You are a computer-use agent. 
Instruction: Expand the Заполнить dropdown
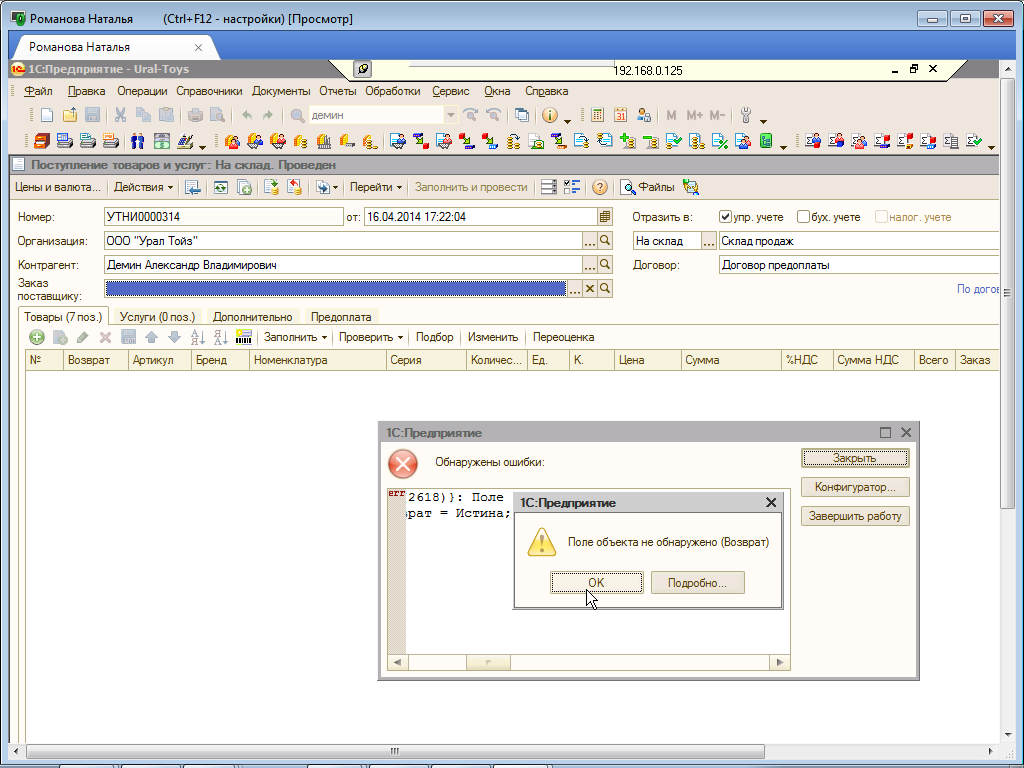point(295,337)
